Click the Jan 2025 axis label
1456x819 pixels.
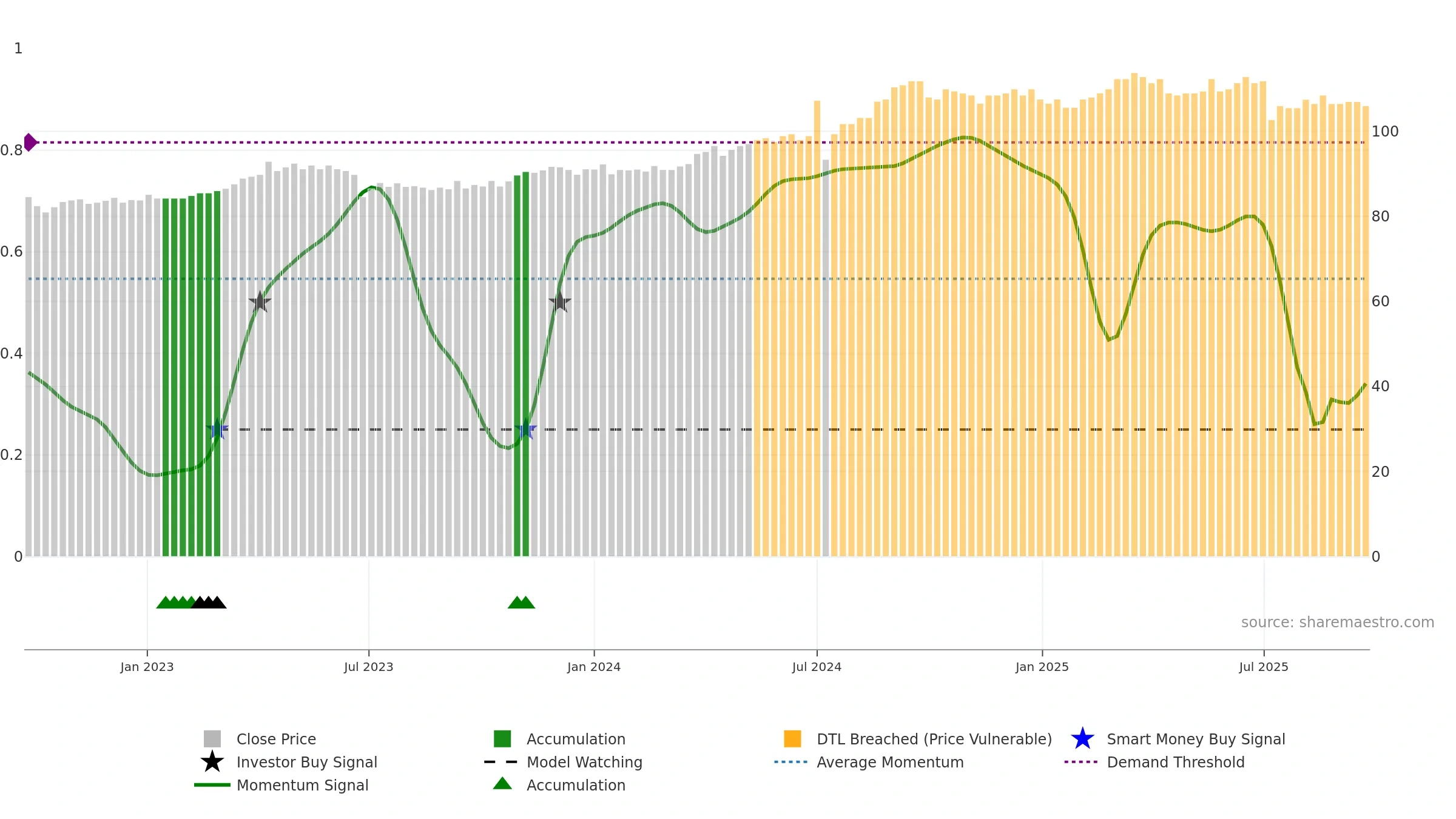(1042, 667)
